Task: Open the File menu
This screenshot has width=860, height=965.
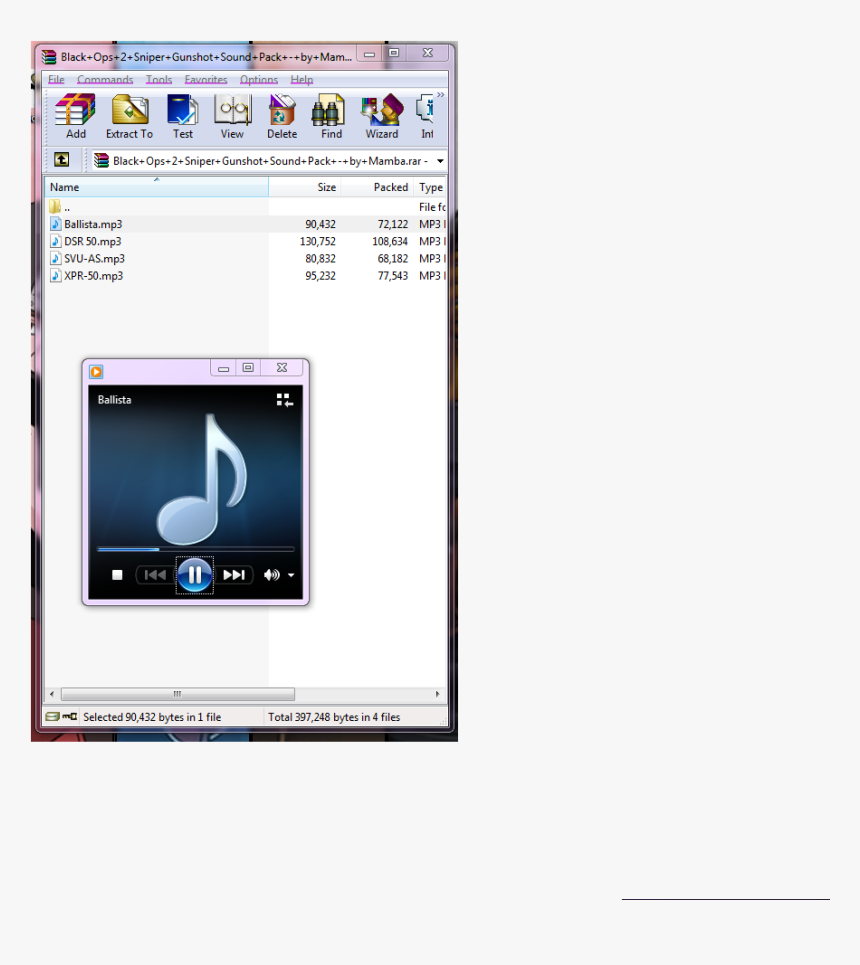Action: [x=56, y=79]
